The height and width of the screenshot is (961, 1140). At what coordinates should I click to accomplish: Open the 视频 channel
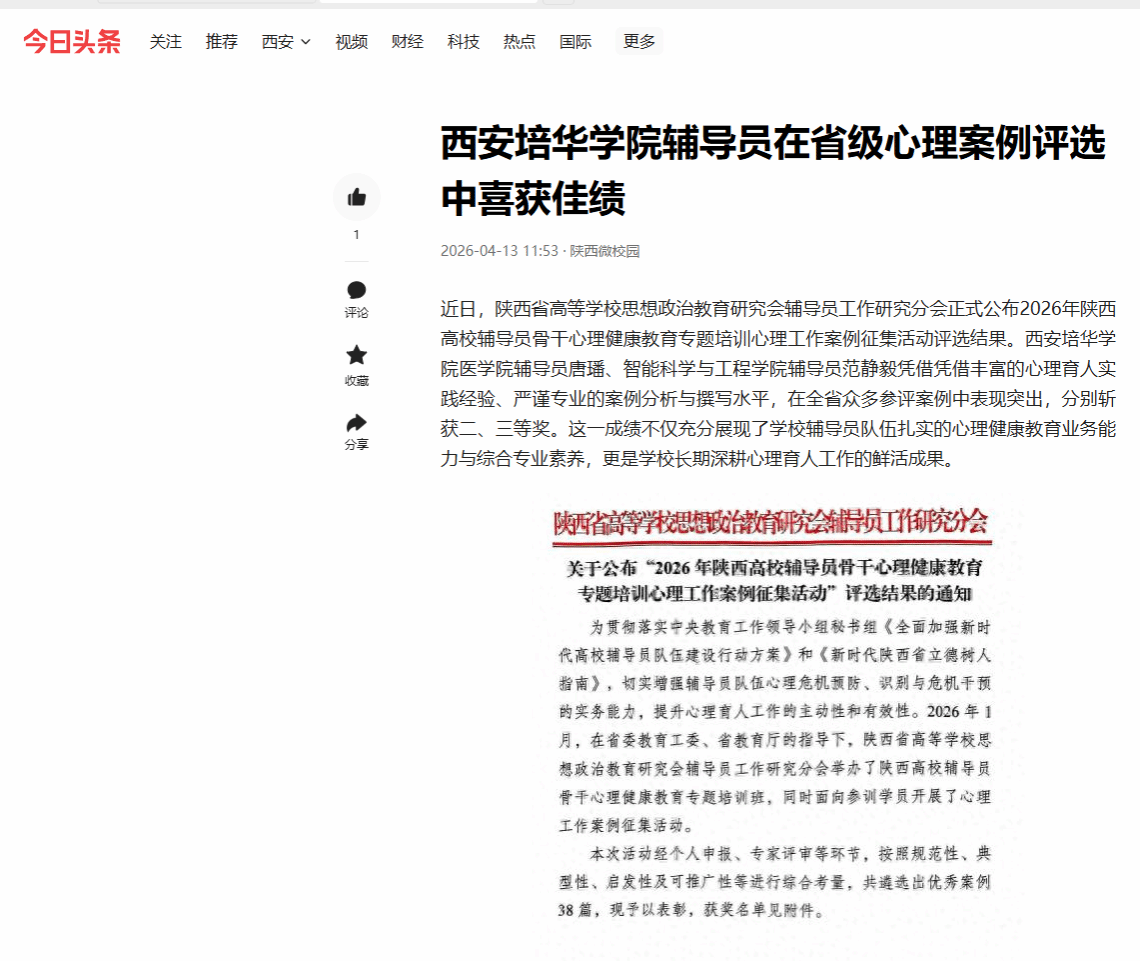pyautogui.click(x=351, y=41)
